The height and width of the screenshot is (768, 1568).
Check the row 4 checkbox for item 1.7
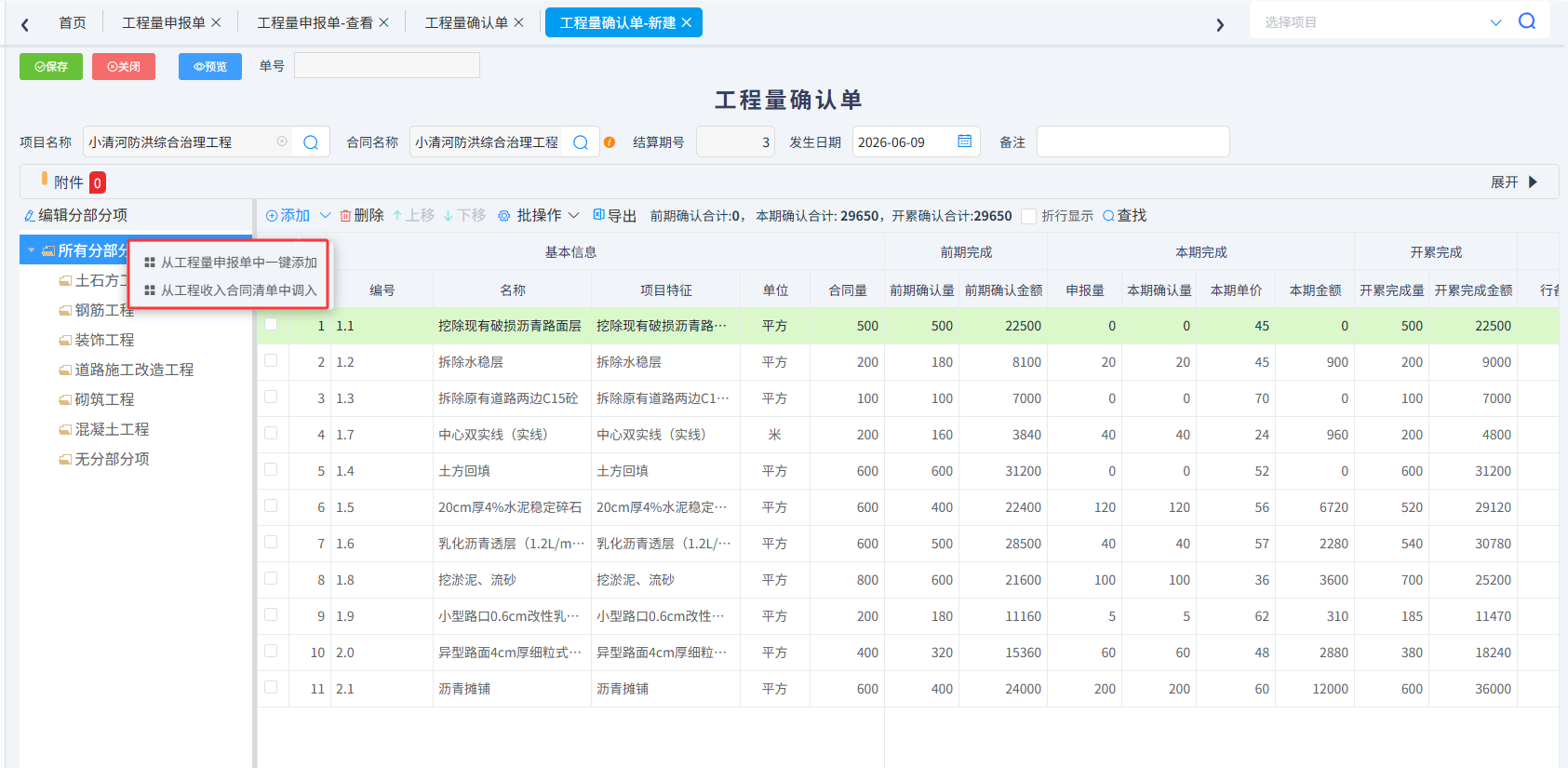pos(271,433)
